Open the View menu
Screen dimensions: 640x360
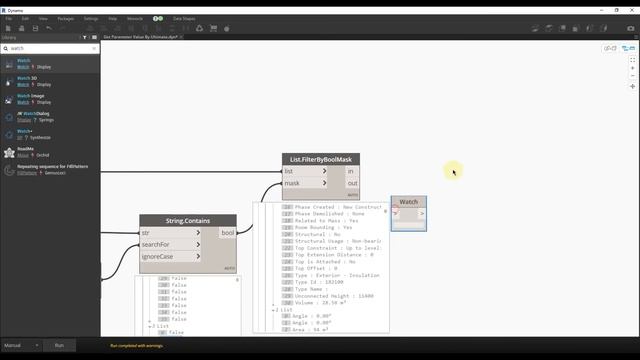(43, 19)
